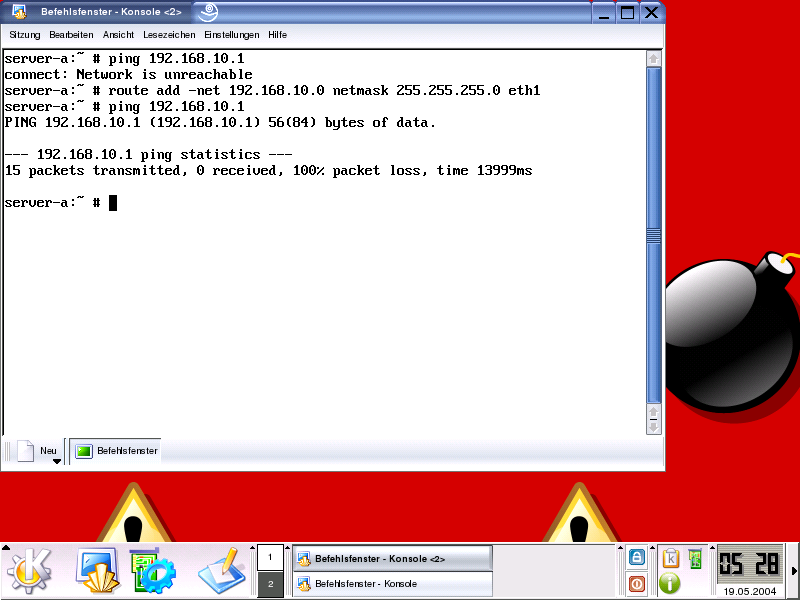Open the Ansicht menu
800x600 pixels.
click(118, 35)
